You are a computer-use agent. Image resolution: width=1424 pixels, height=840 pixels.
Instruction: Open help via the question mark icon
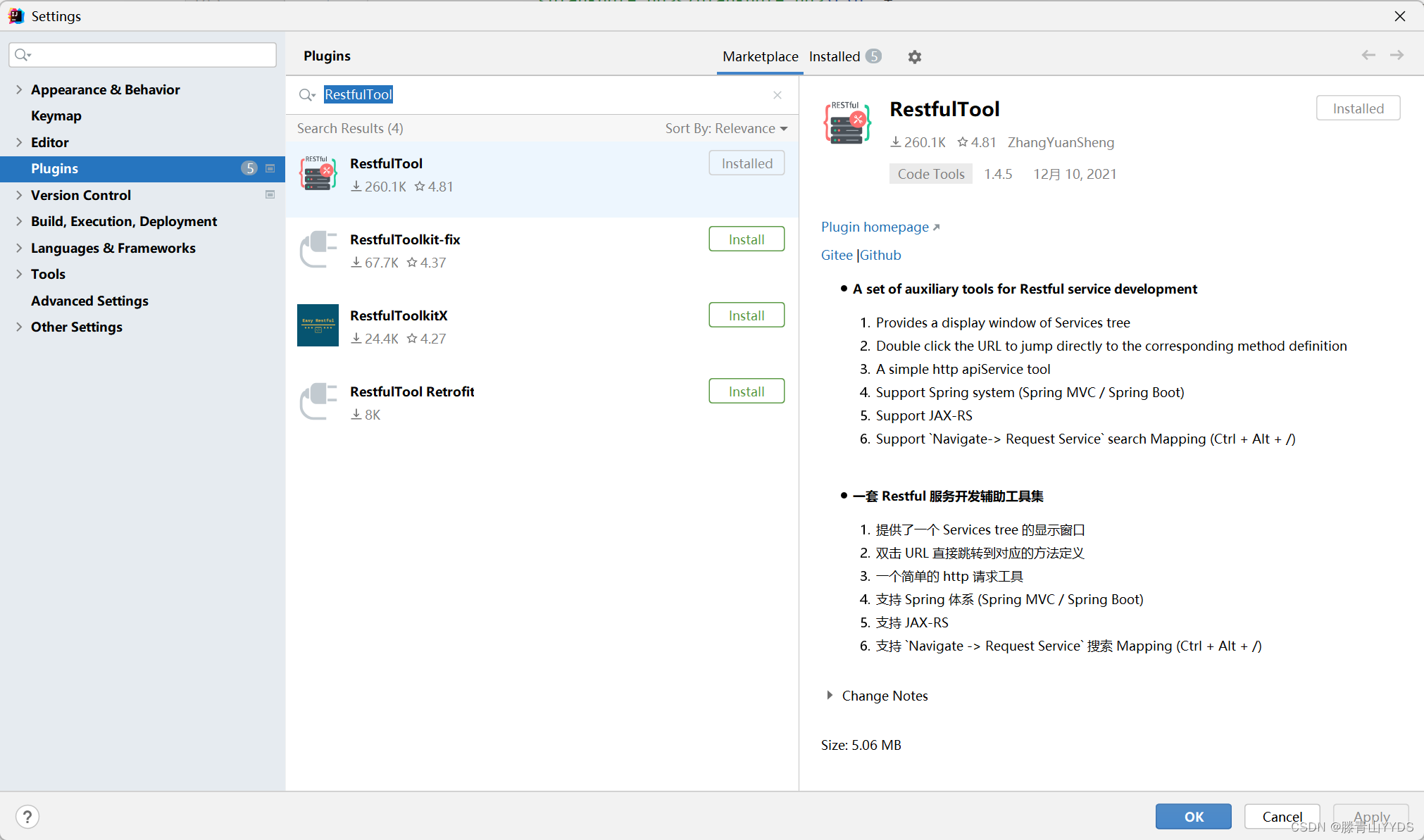(x=27, y=817)
